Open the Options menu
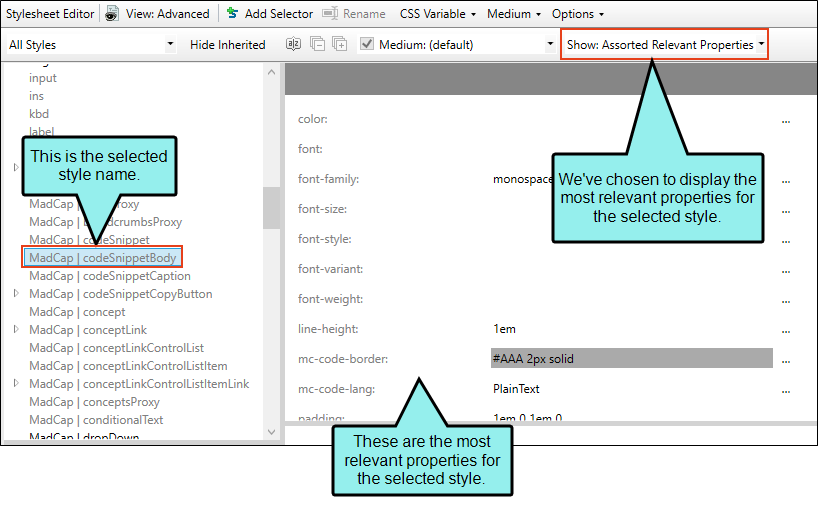818x505 pixels. coord(578,14)
